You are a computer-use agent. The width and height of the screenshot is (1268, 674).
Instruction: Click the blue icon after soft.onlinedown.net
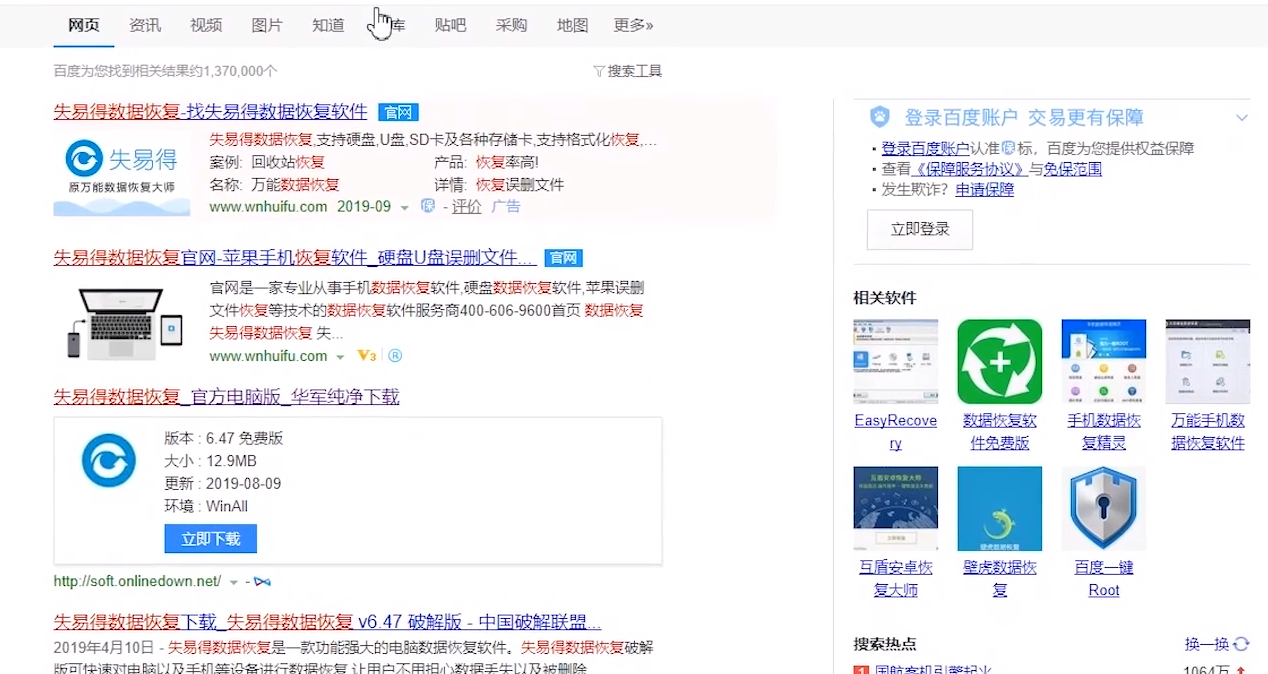pyautogui.click(x=262, y=581)
